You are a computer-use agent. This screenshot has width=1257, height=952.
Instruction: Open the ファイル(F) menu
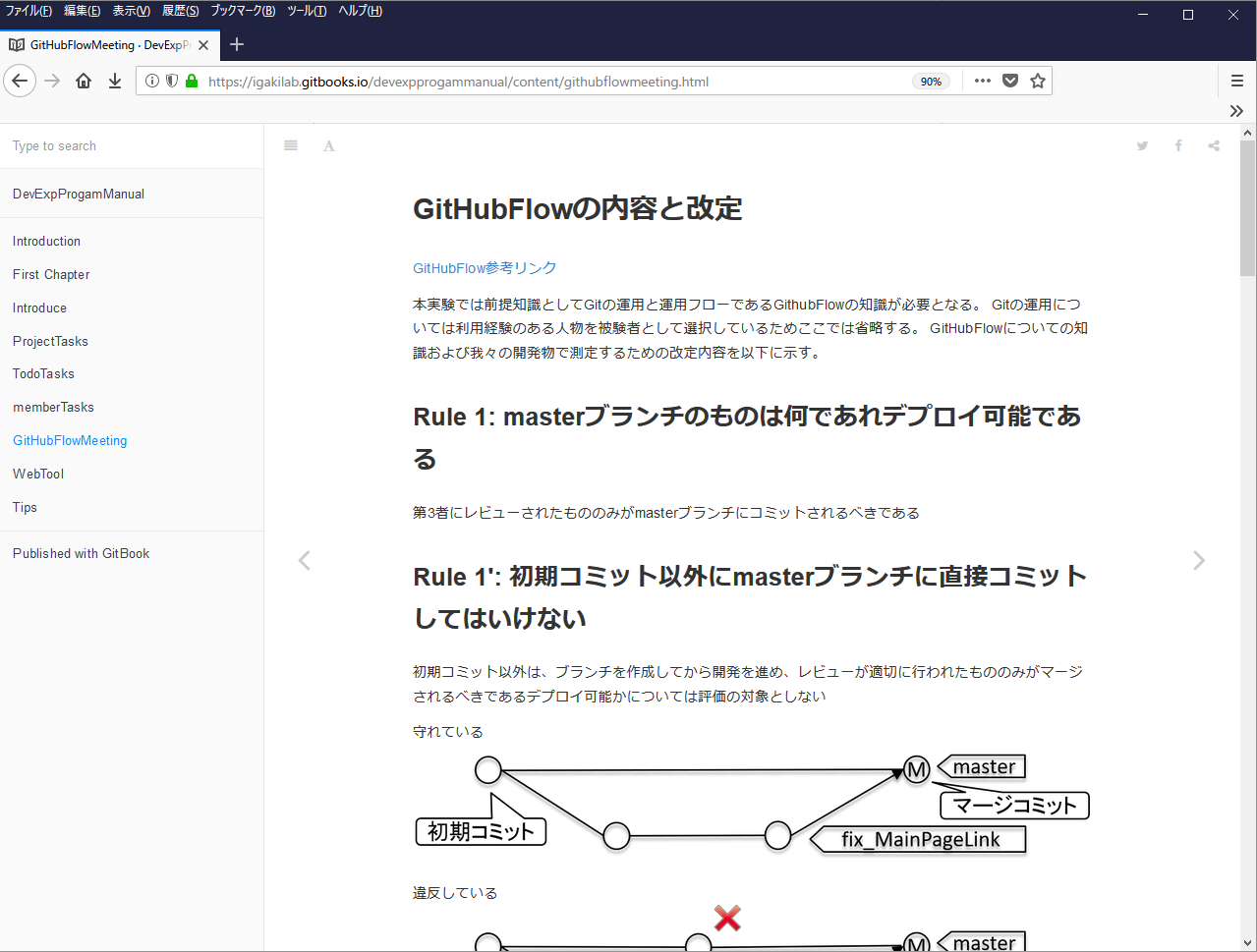coord(29,11)
